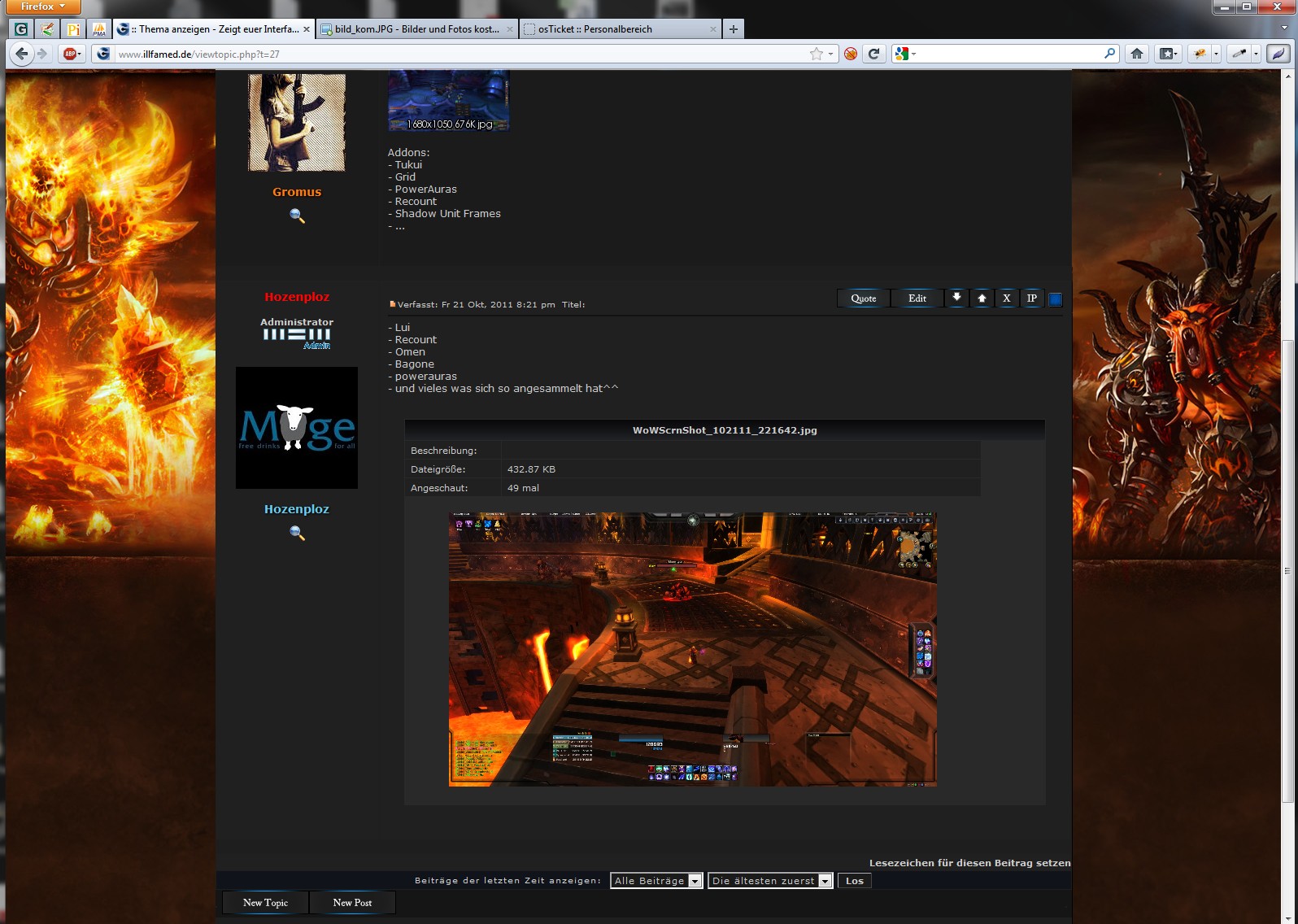Edit Hozenploz's post
Image resolution: width=1298 pixels, height=924 pixels.
[x=917, y=298]
